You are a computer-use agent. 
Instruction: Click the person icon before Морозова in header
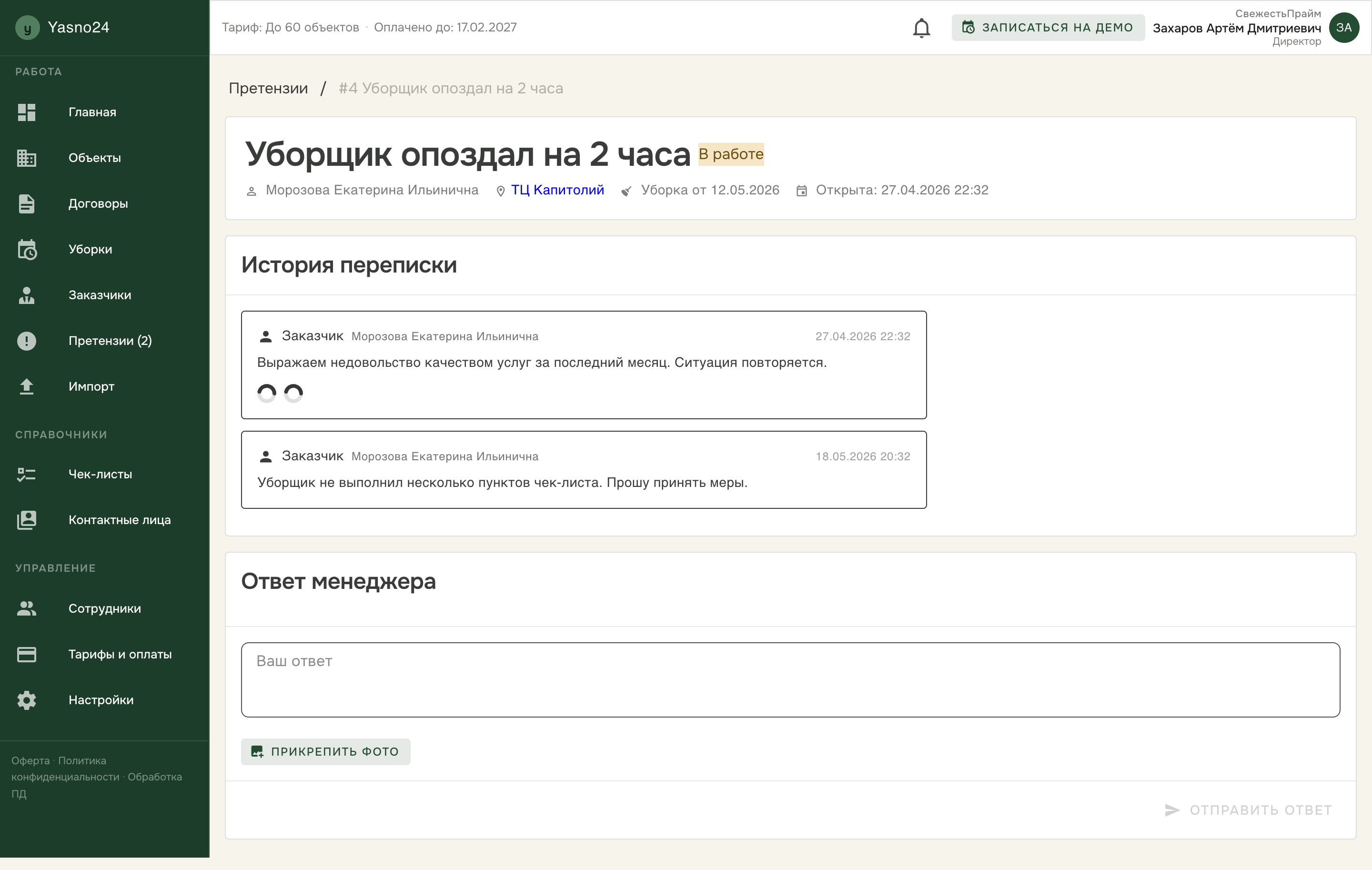coord(251,192)
